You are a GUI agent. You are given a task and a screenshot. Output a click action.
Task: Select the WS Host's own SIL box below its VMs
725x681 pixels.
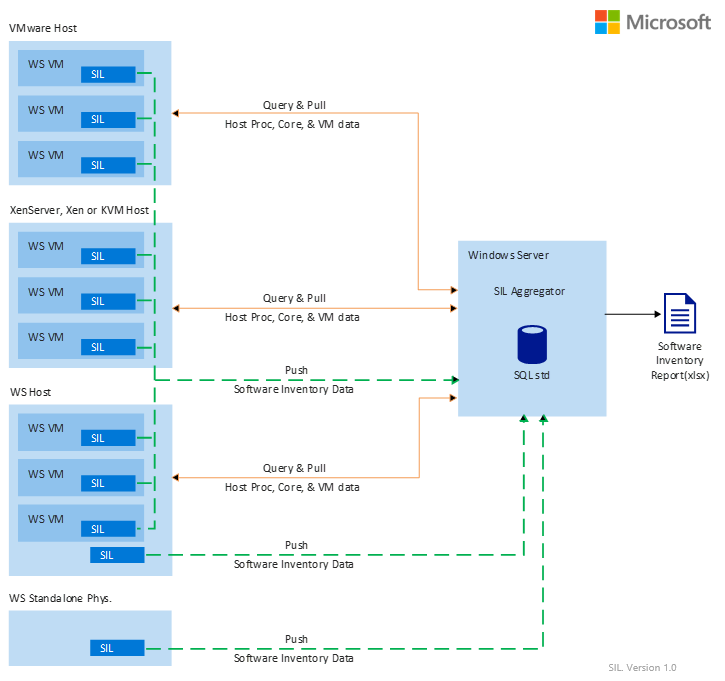tap(117, 555)
